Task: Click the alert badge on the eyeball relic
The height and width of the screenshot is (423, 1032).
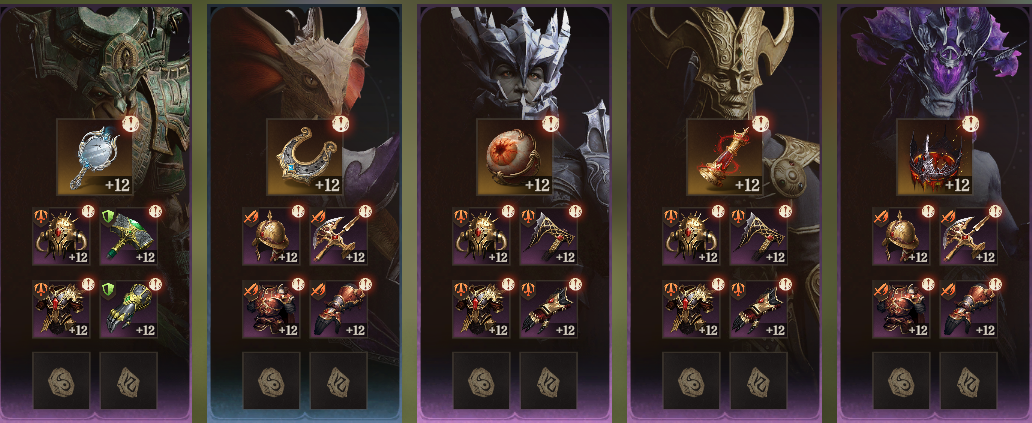Action: [550, 123]
